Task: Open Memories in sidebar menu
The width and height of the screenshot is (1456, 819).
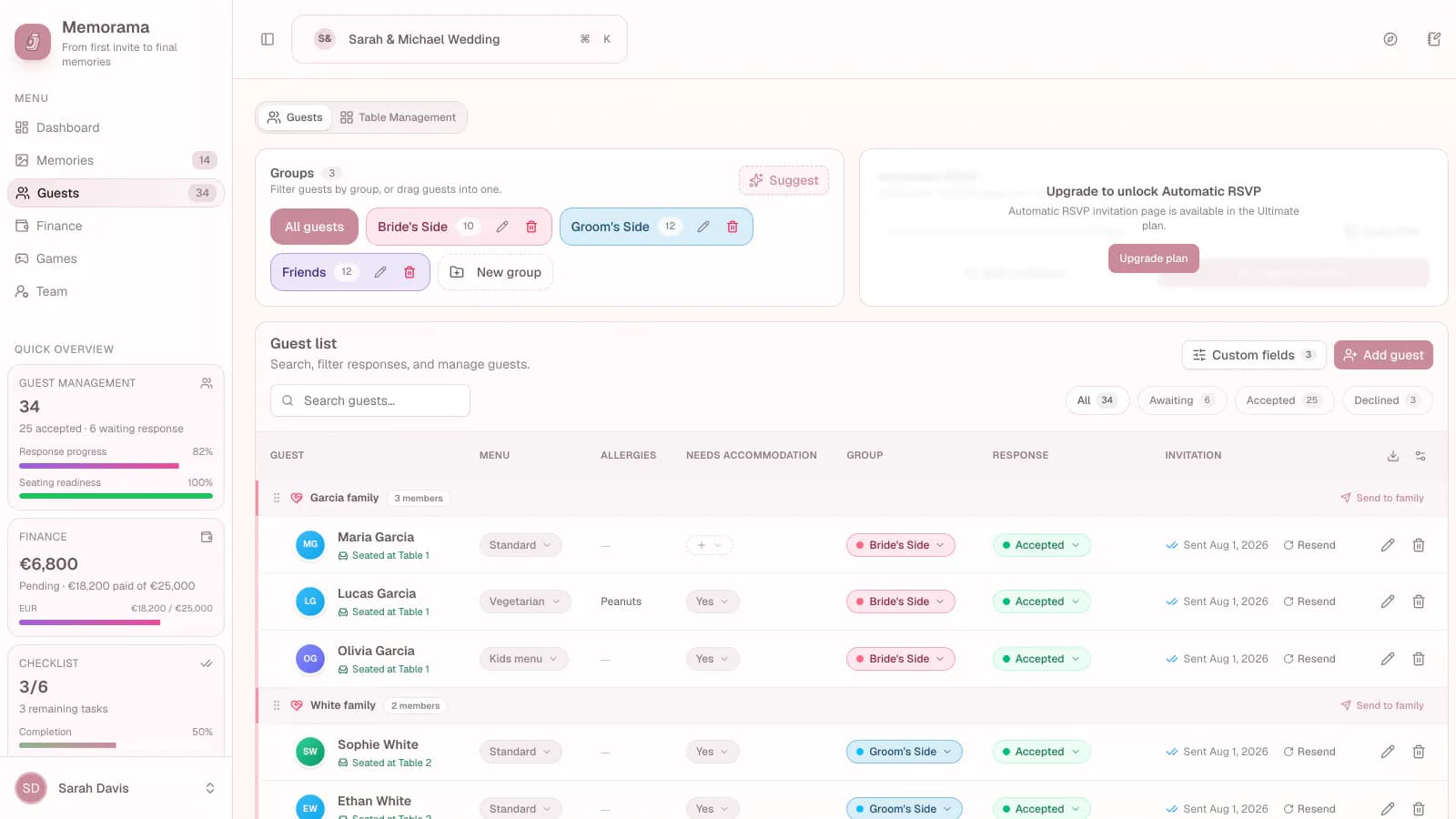Action: click(116, 160)
